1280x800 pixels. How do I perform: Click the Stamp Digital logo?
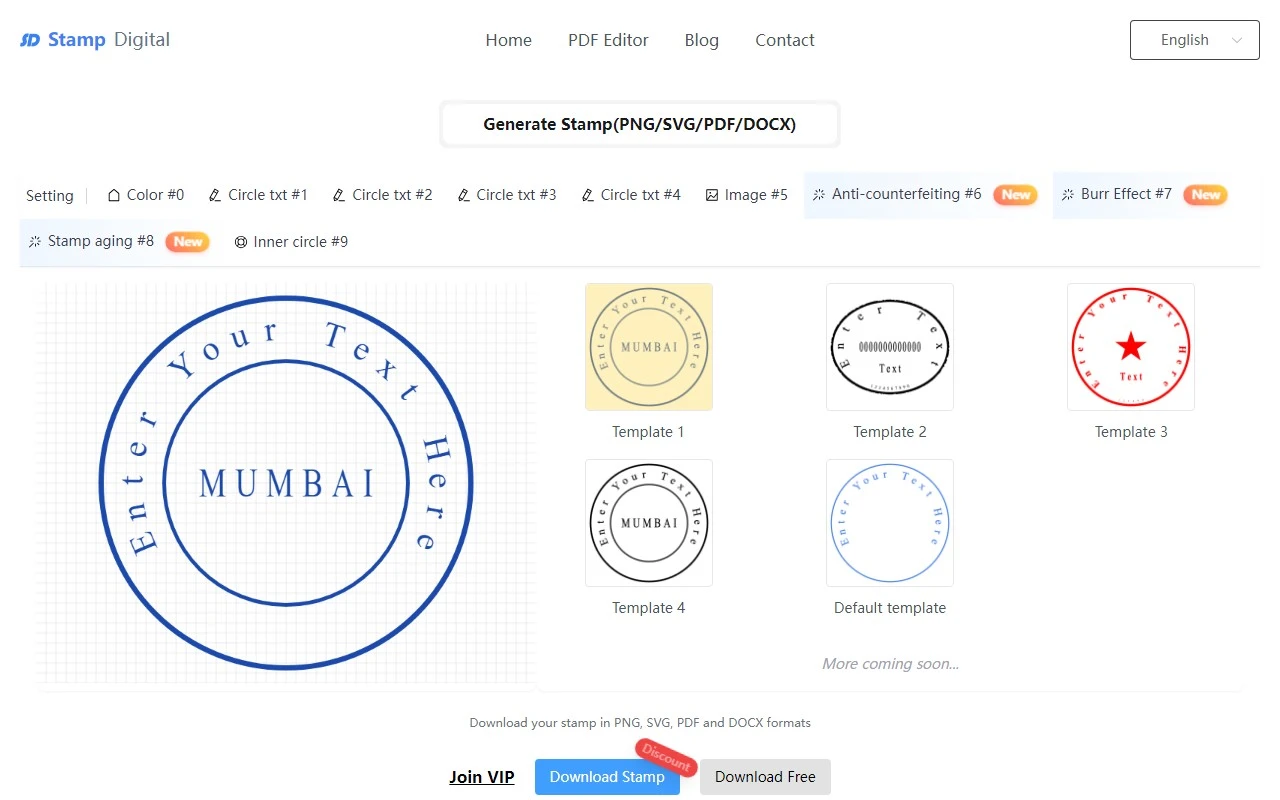[x=95, y=40]
